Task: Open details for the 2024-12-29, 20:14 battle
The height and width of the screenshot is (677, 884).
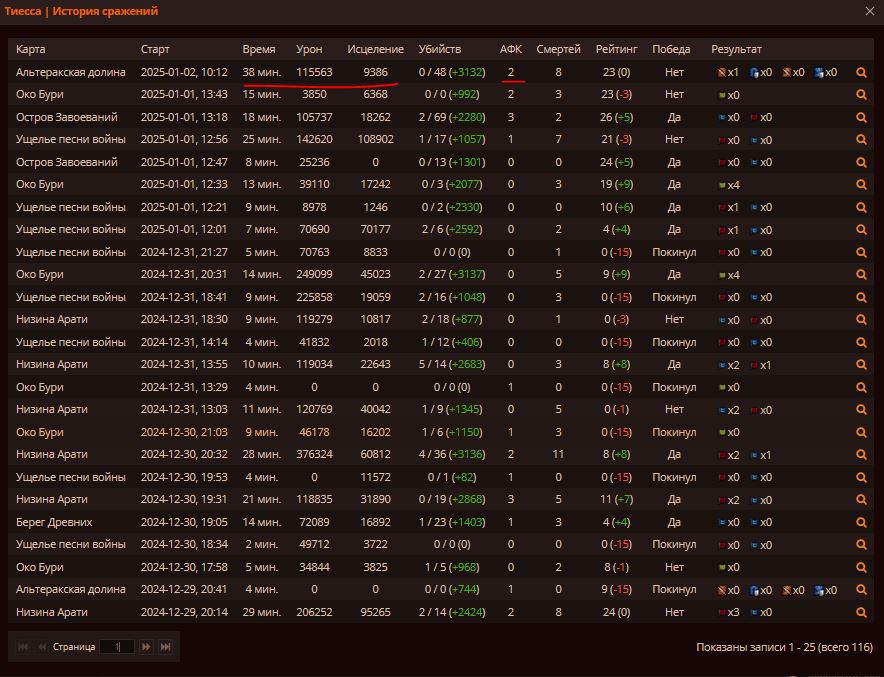Action: (861, 612)
